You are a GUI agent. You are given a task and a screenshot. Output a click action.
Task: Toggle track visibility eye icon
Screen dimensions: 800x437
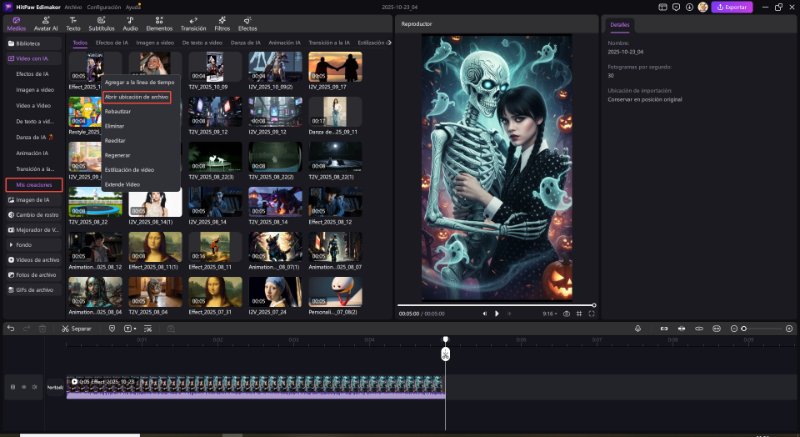[x=23, y=386]
